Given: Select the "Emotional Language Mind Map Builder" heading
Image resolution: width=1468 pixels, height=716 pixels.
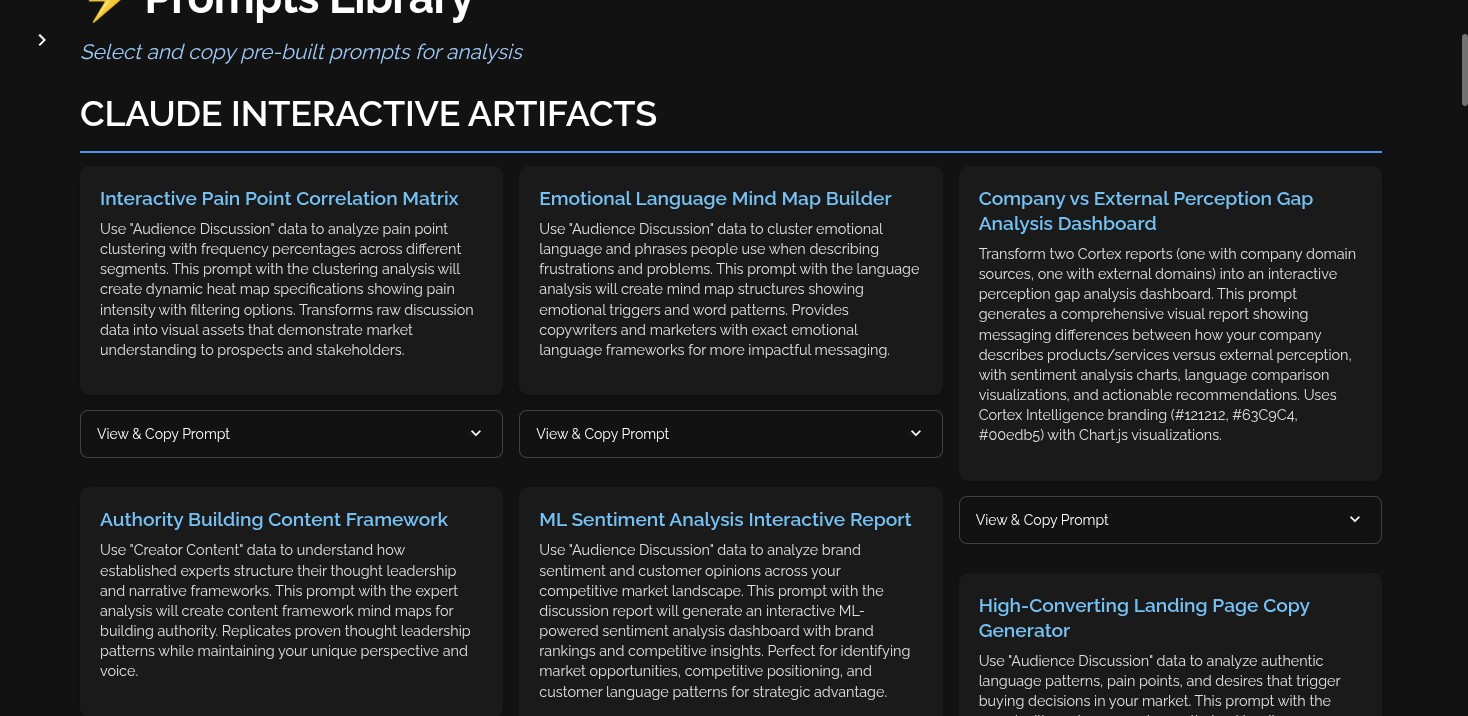Looking at the screenshot, I should (x=715, y=198).
